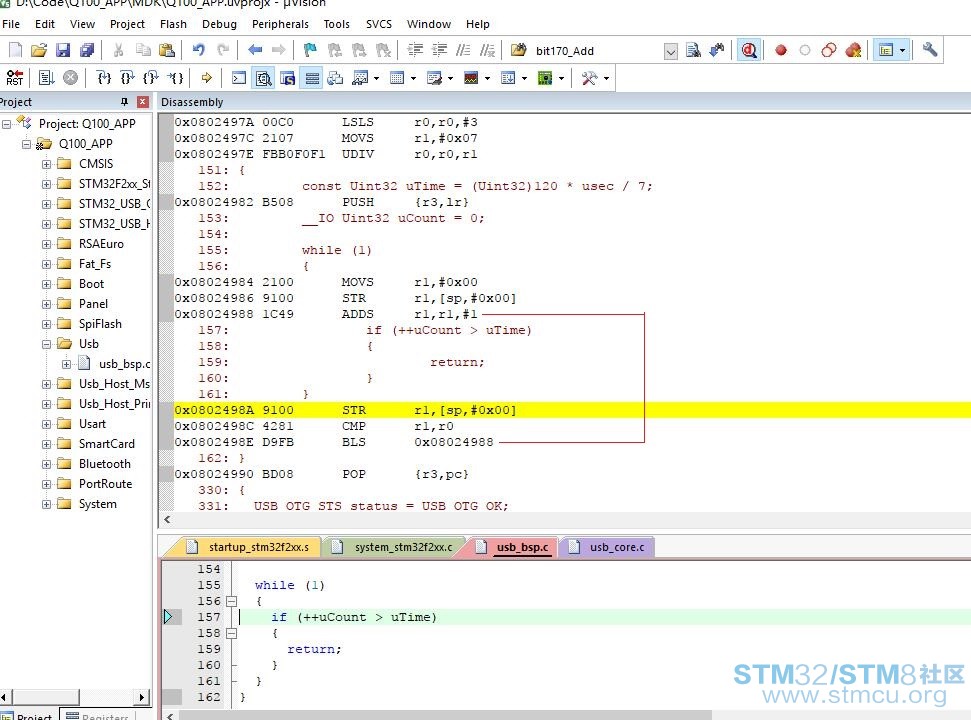Insert breakpoint red dot icon
The width and height of the screenshot is (971, 720).
click(780, 50)
